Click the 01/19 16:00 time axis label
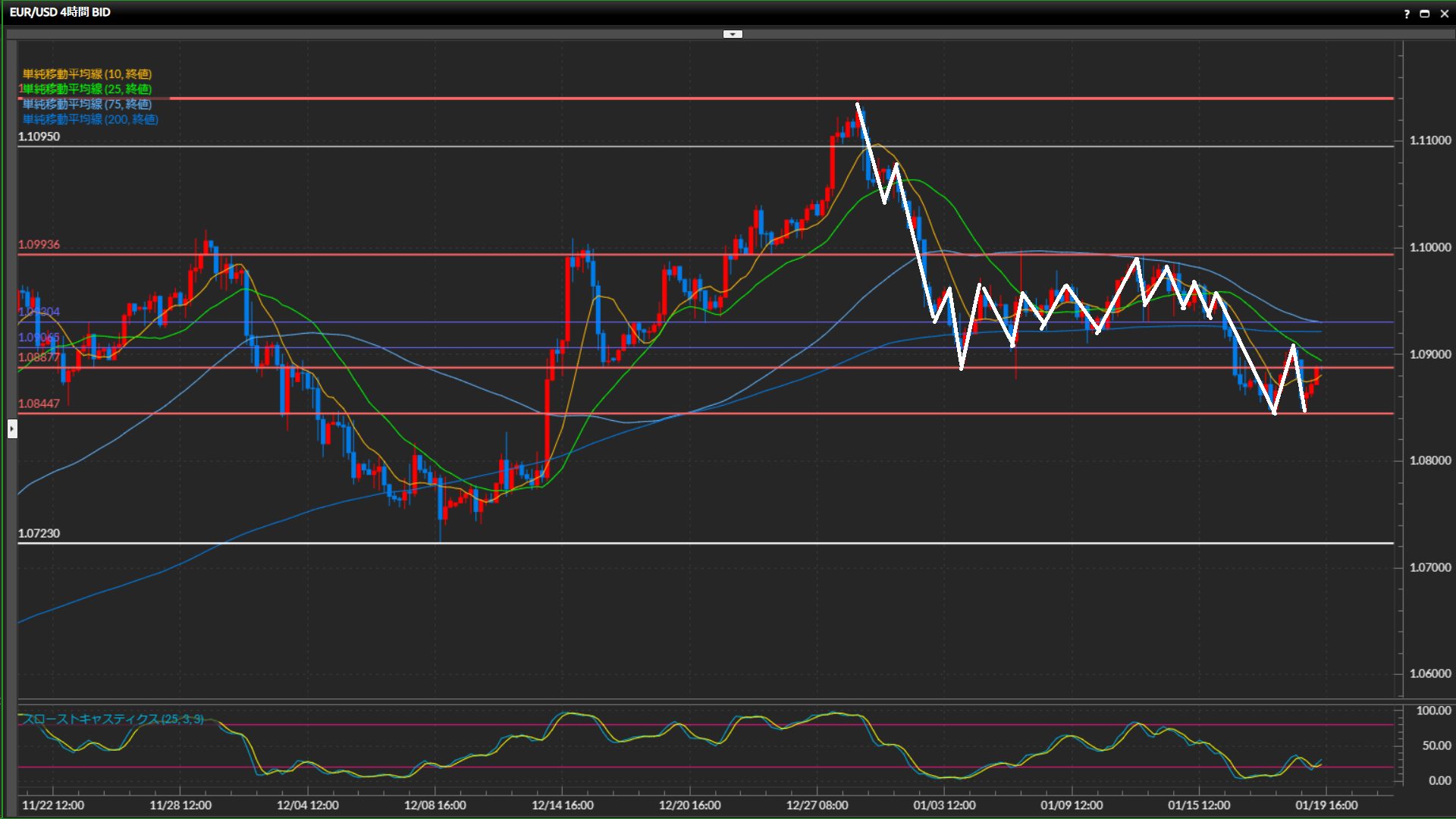Image resolution: width=1456 pixels, height=819 pixels. point(1326,805)
